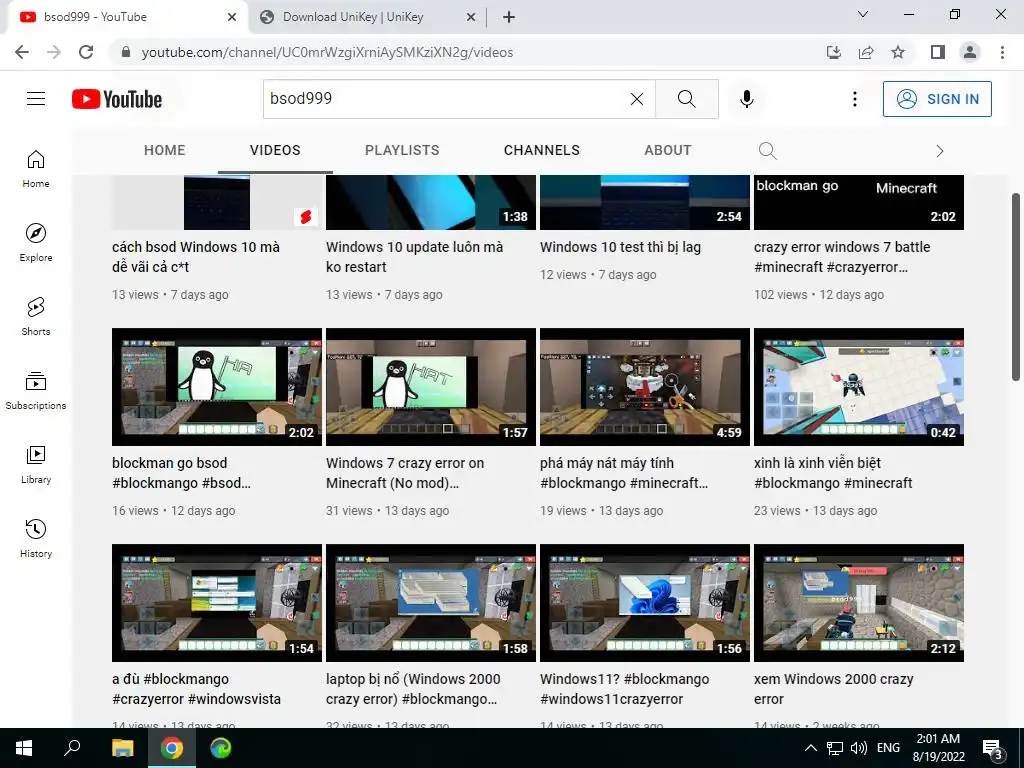The width and height of the screenshot is (1024, 768).
Task: Show more channel tabs with right chevron
Action: (x=939, y=151)
